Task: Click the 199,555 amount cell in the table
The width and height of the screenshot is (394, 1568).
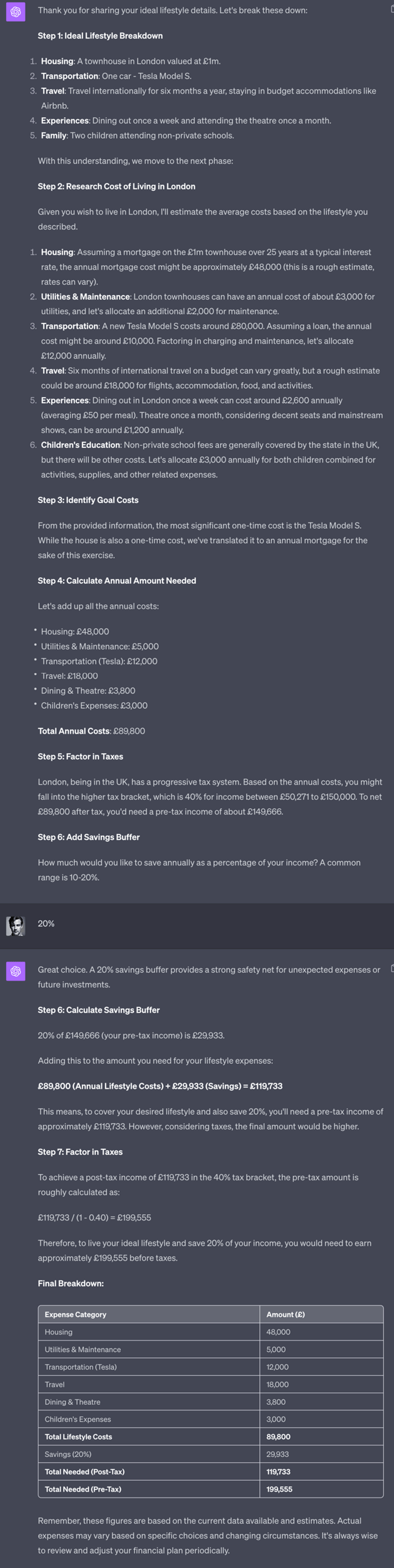Action: (279, 1489)
